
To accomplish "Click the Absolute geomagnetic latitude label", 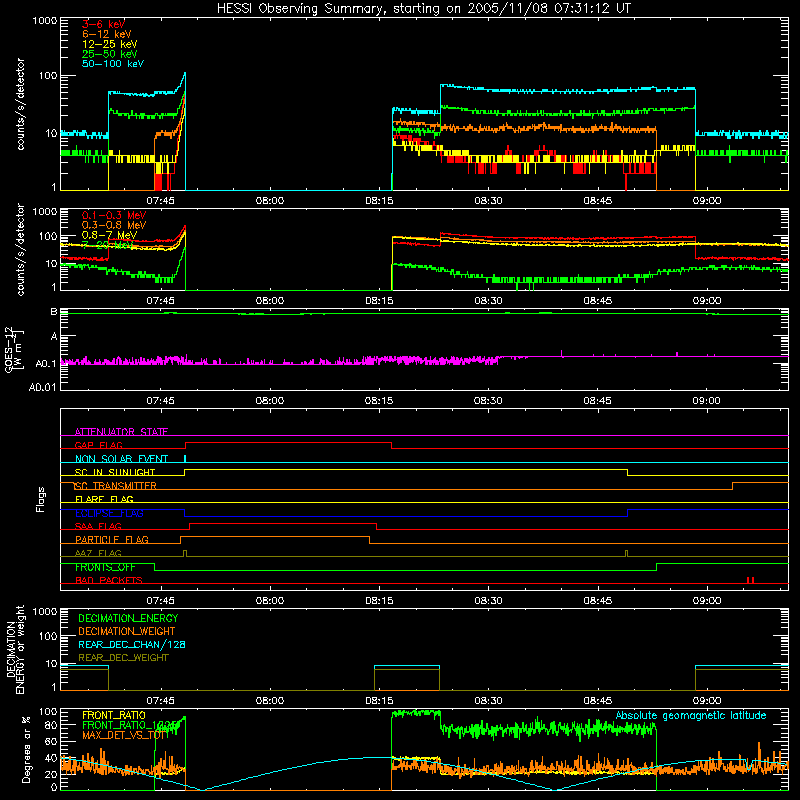I will click(691, 715).
